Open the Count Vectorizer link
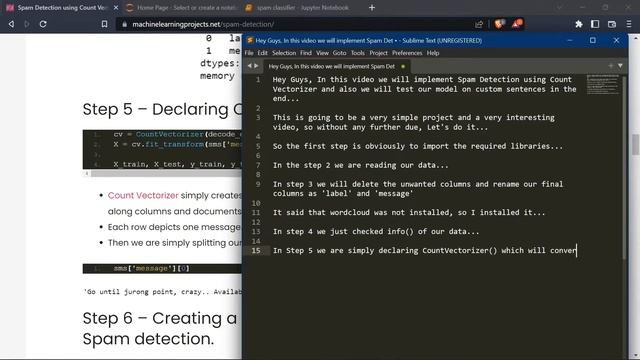640x360 pixels. 143,196
